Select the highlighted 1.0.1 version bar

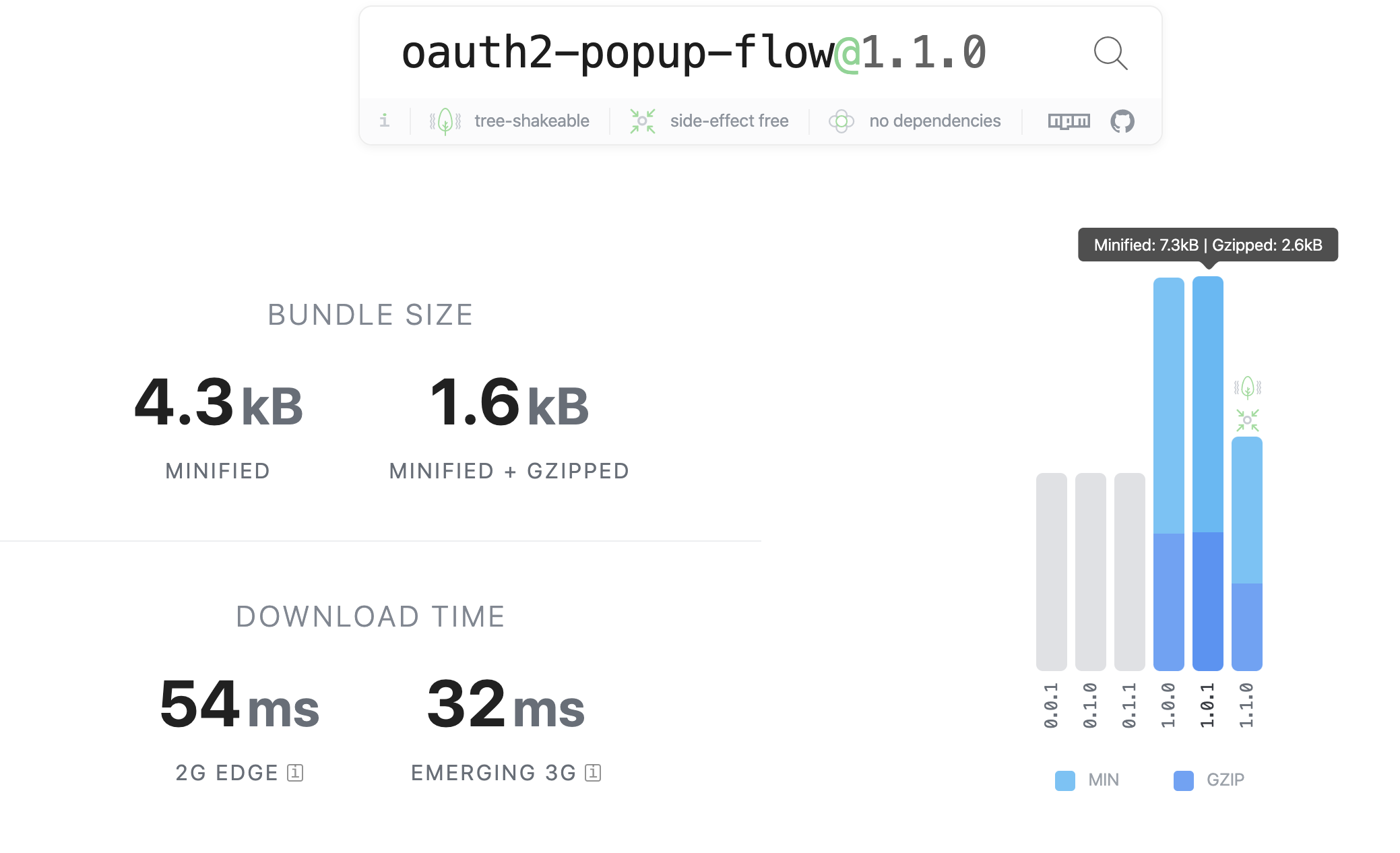click(1207, 473)
